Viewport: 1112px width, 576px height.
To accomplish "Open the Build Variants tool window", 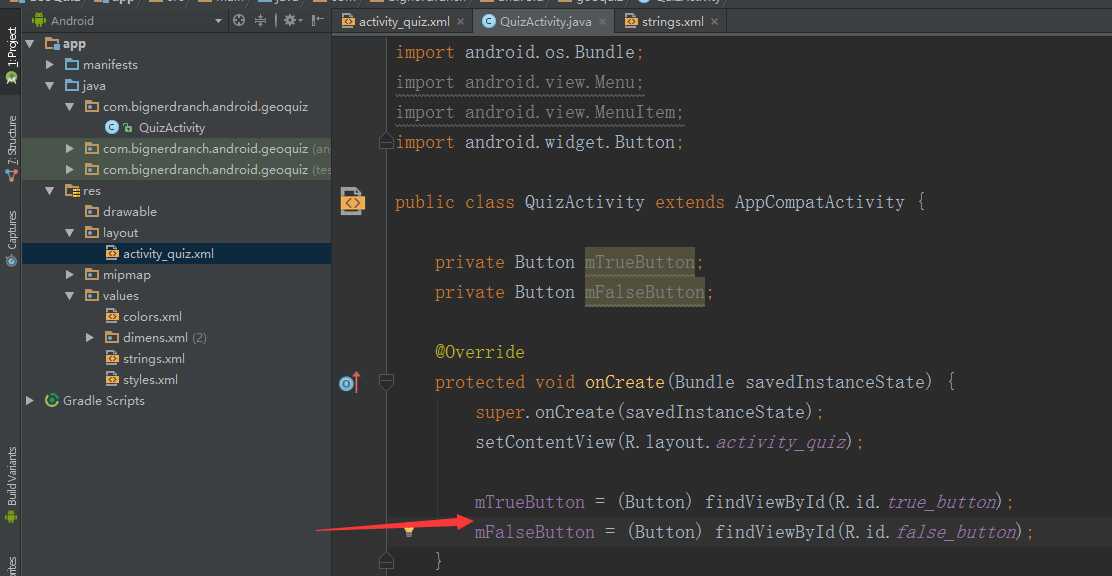I will click(x=11, y=485).
